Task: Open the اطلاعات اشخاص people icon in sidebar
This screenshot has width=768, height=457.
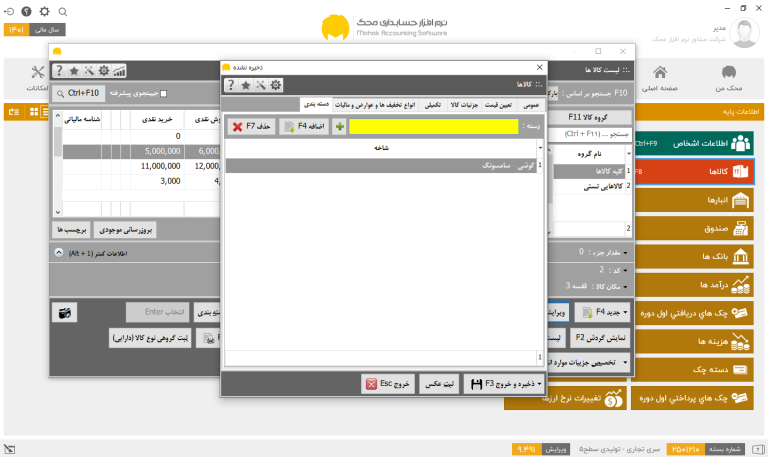Action: pos(741,143)
